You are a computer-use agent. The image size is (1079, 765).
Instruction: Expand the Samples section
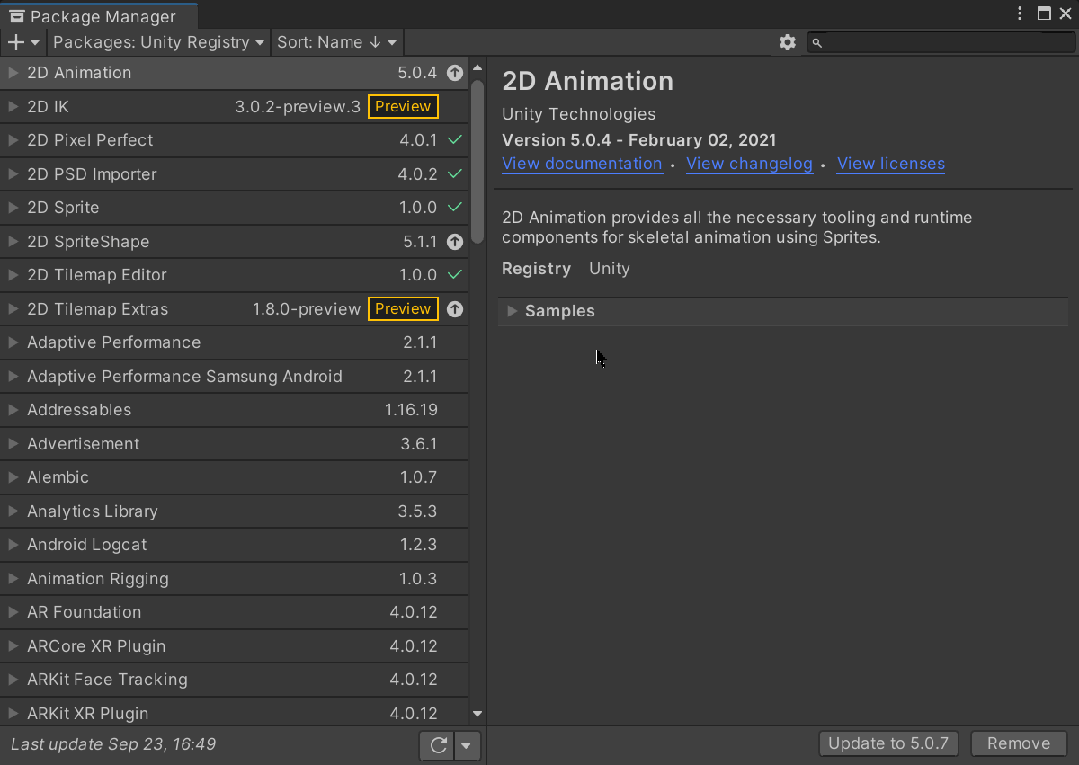pos(512,311)
